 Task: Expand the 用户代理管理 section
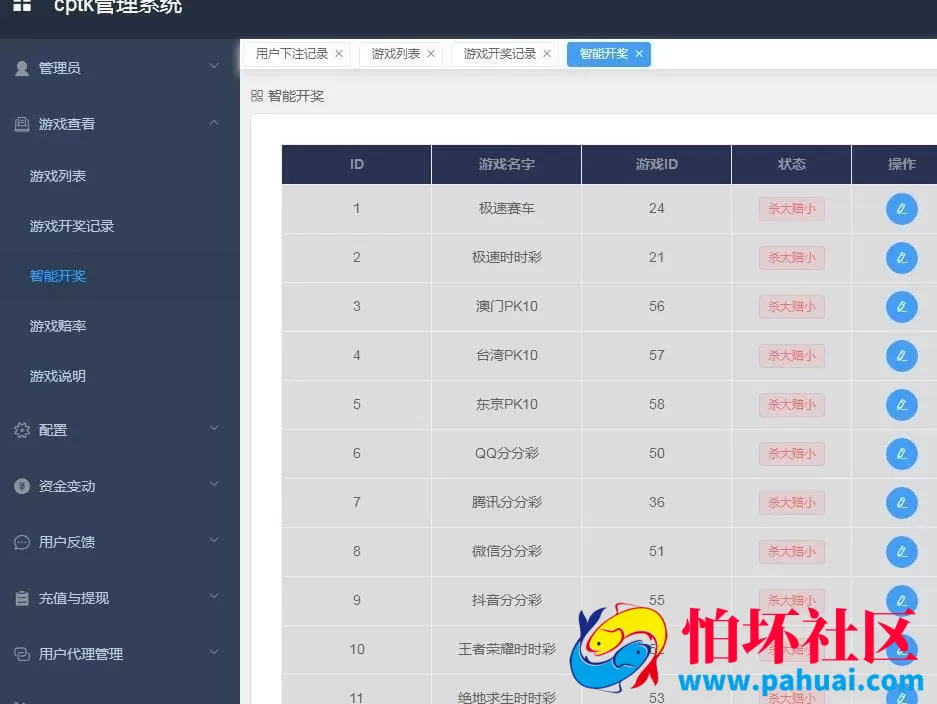click(214, 654)
